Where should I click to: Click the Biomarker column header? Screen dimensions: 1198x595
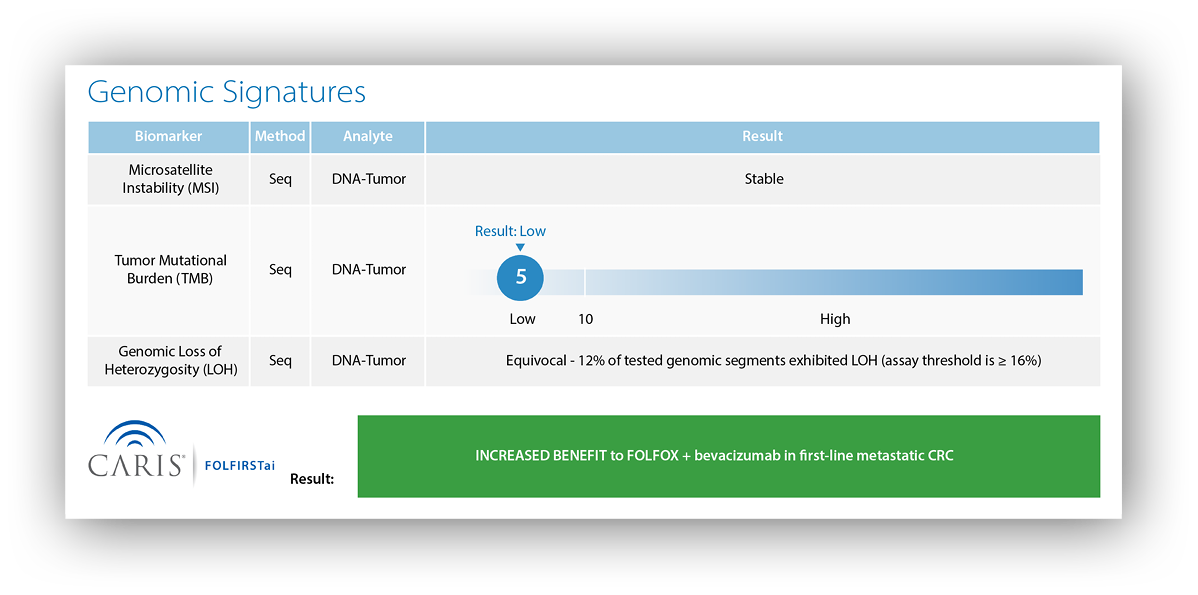click(x=168, y=136)
